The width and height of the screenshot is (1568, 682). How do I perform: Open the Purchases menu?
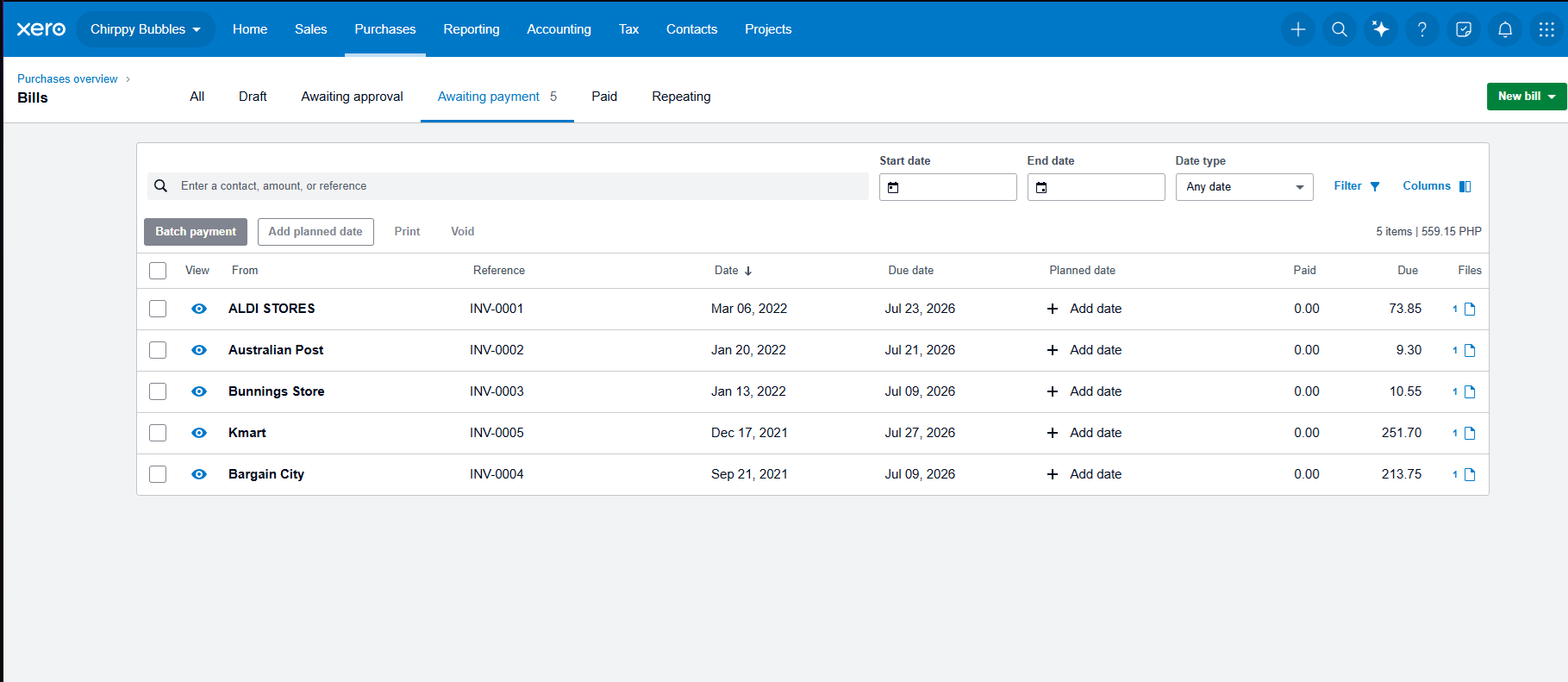click(x=385, y=29)
